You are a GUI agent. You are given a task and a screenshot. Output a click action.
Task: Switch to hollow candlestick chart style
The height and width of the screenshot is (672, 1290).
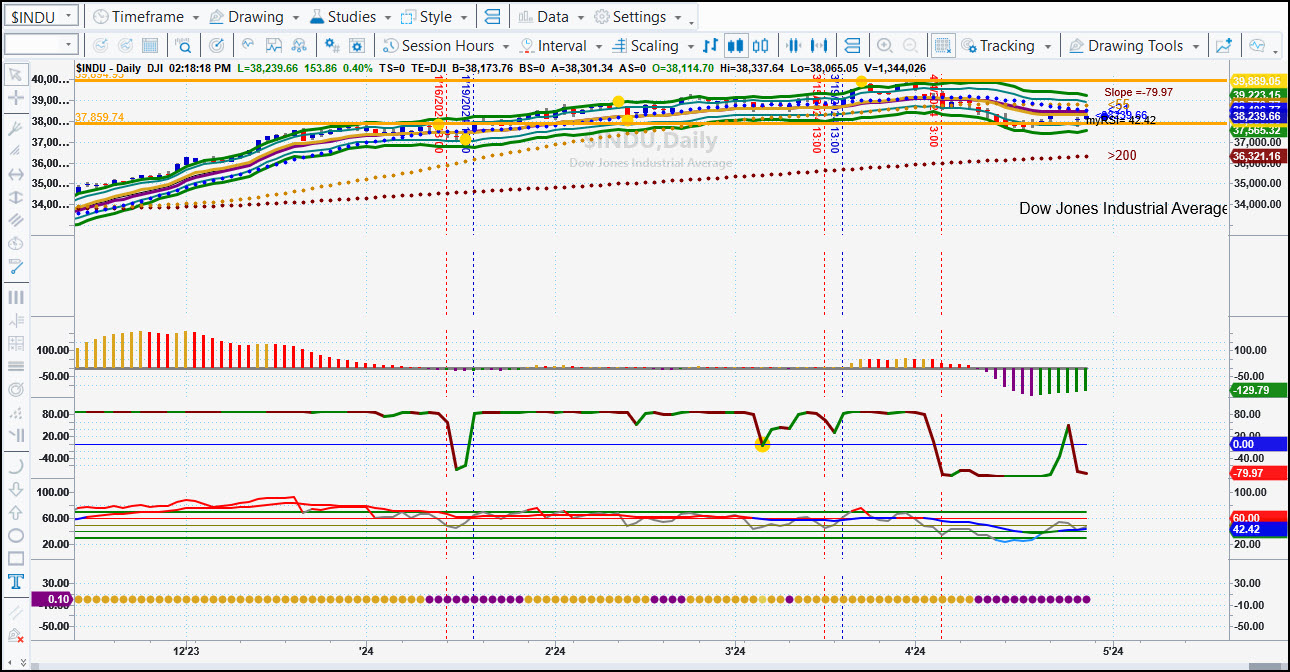pos(761,45)
